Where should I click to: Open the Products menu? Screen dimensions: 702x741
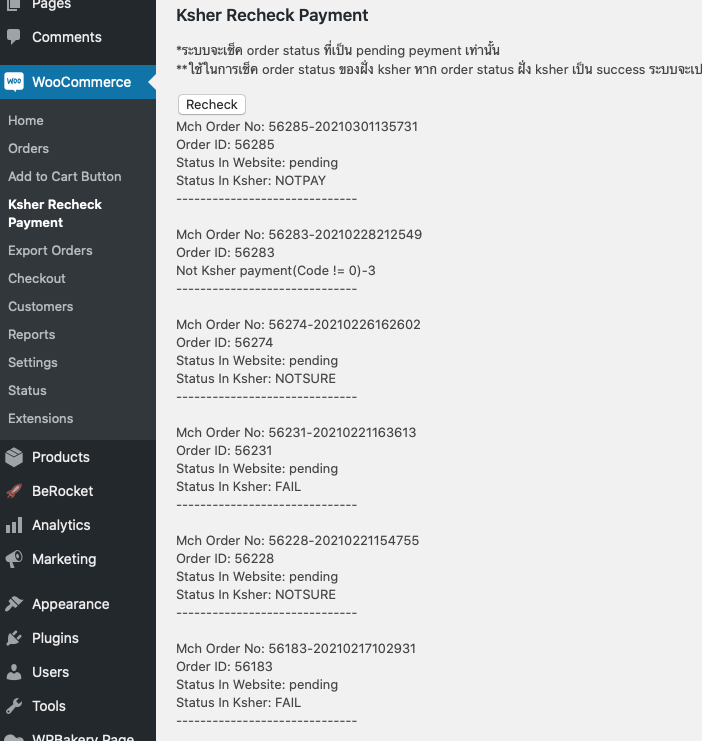61,457
